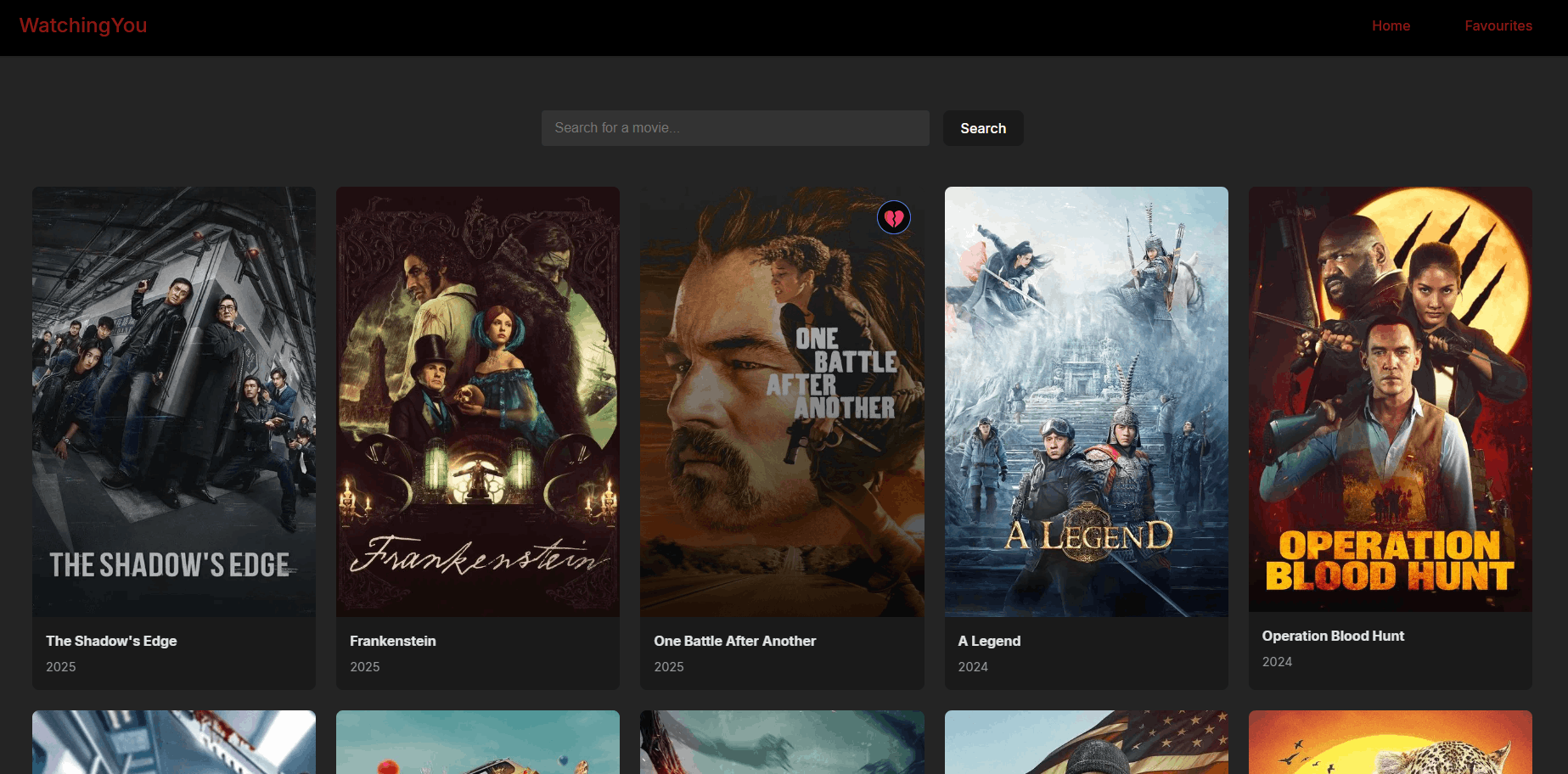Image resolution: width=1568 pixels, height=774 pixels.
Task: Click the Search button
Action: [983, 128]
